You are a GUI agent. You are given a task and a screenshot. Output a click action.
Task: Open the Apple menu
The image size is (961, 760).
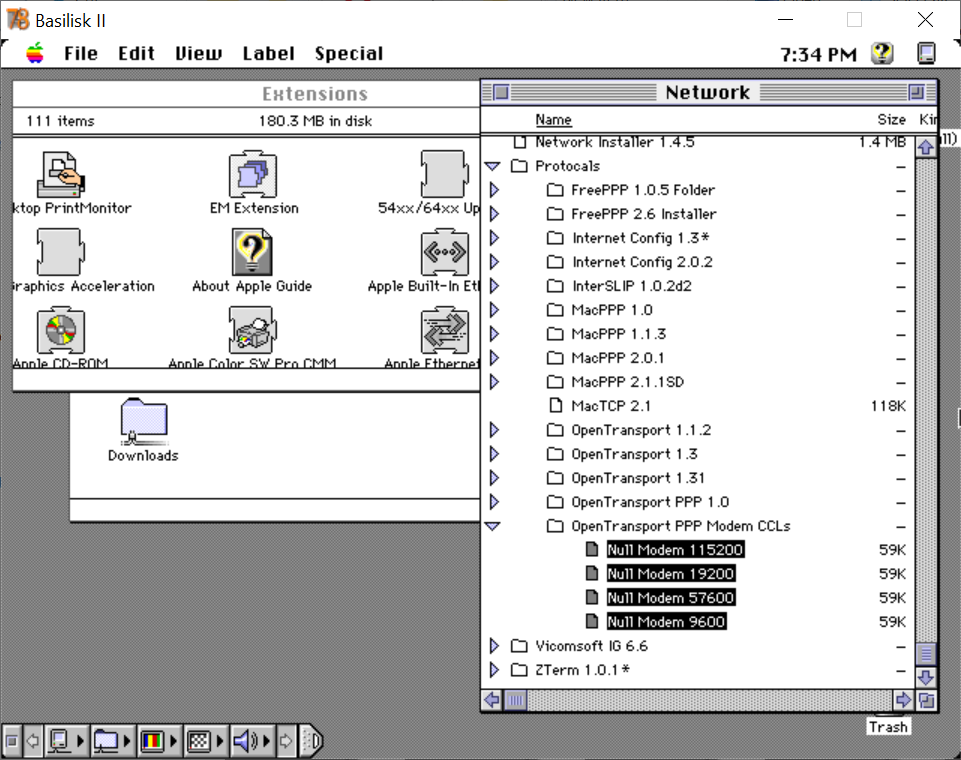pyautogui.click(x=35, y=53)
